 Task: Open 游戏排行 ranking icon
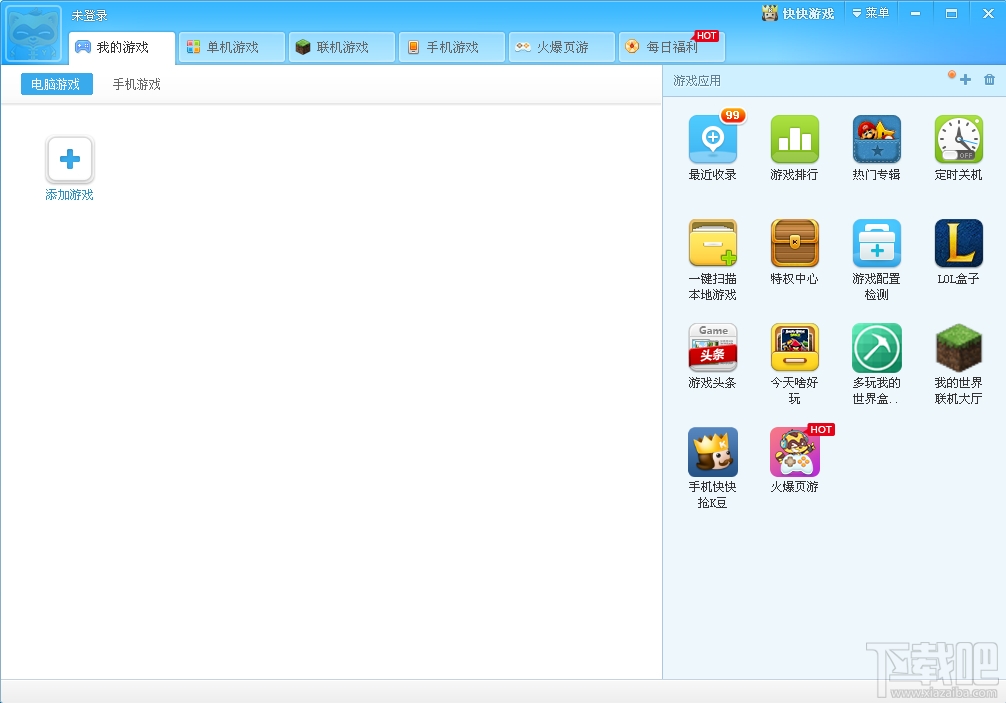794,139
